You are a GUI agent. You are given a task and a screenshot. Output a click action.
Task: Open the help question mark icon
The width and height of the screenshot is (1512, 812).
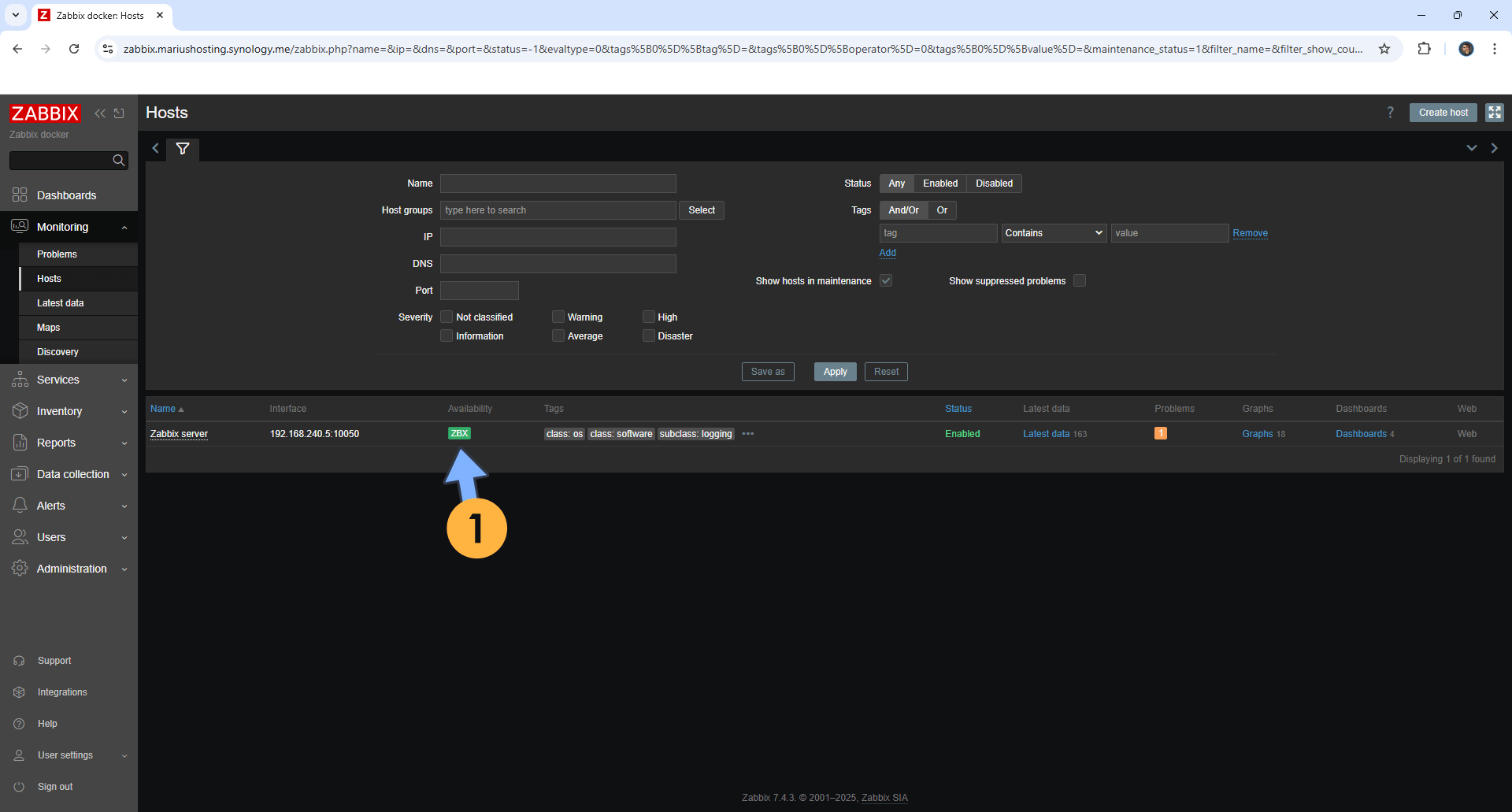point(1390,113)
